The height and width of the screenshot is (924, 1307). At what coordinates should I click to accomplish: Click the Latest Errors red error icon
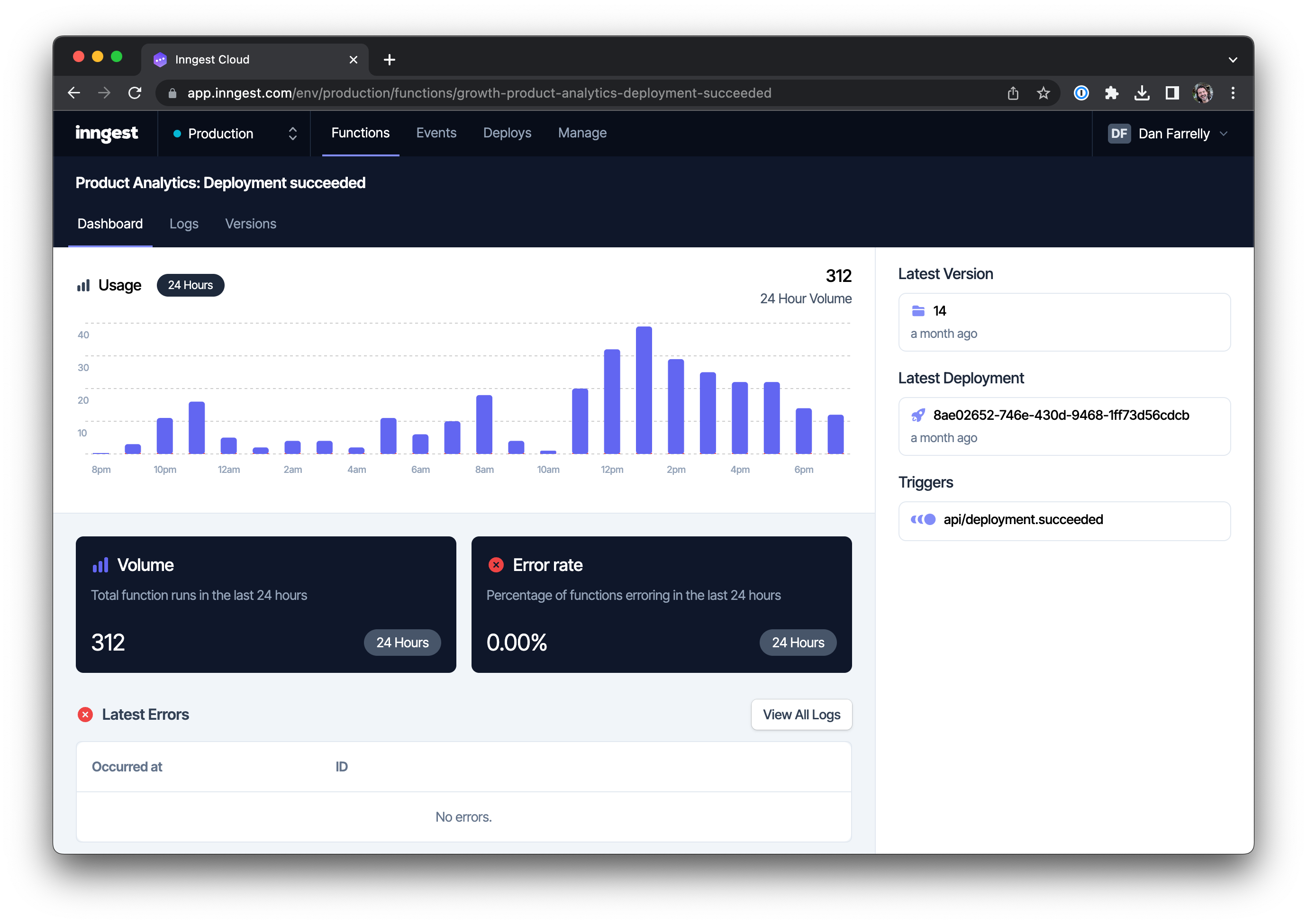[85, 714]
